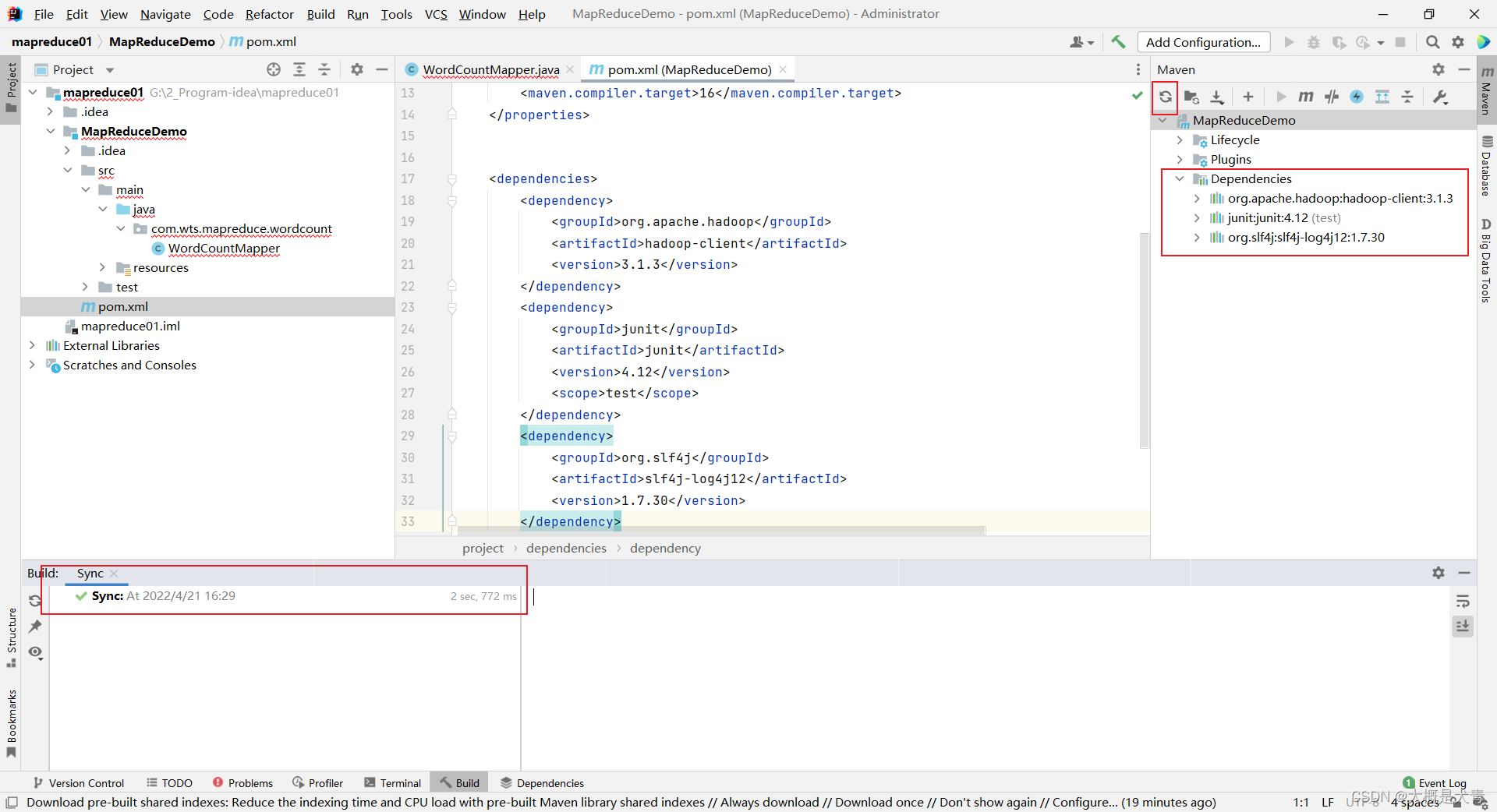
Task: Click the Build project hammer icon
Action: (1119, 42)
